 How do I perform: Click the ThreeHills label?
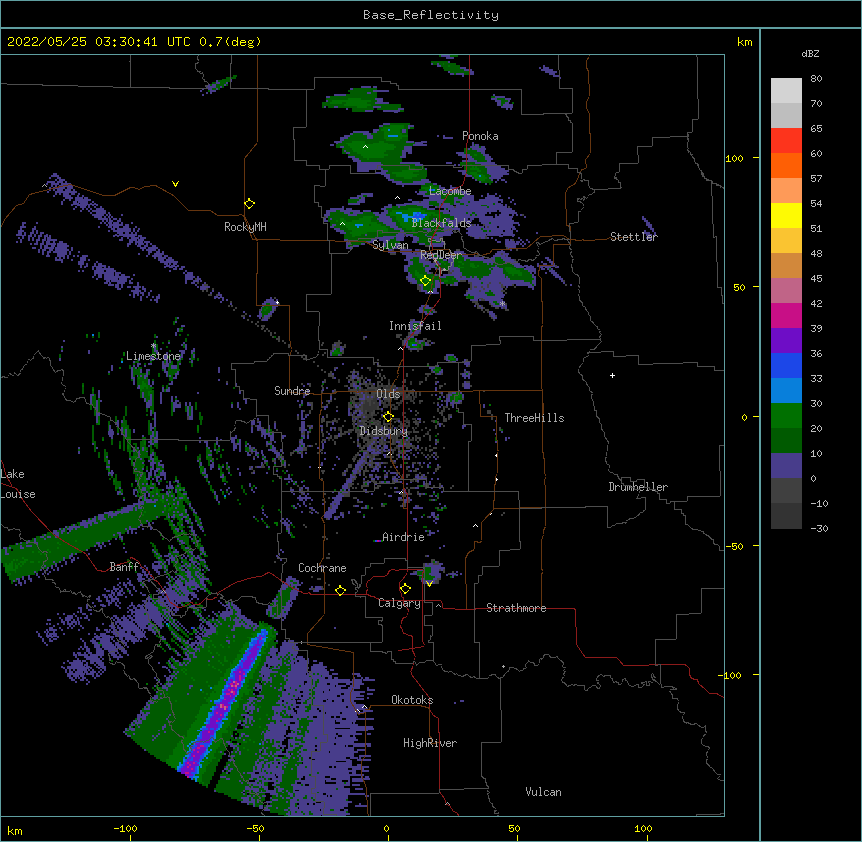(x=534, y=418)
